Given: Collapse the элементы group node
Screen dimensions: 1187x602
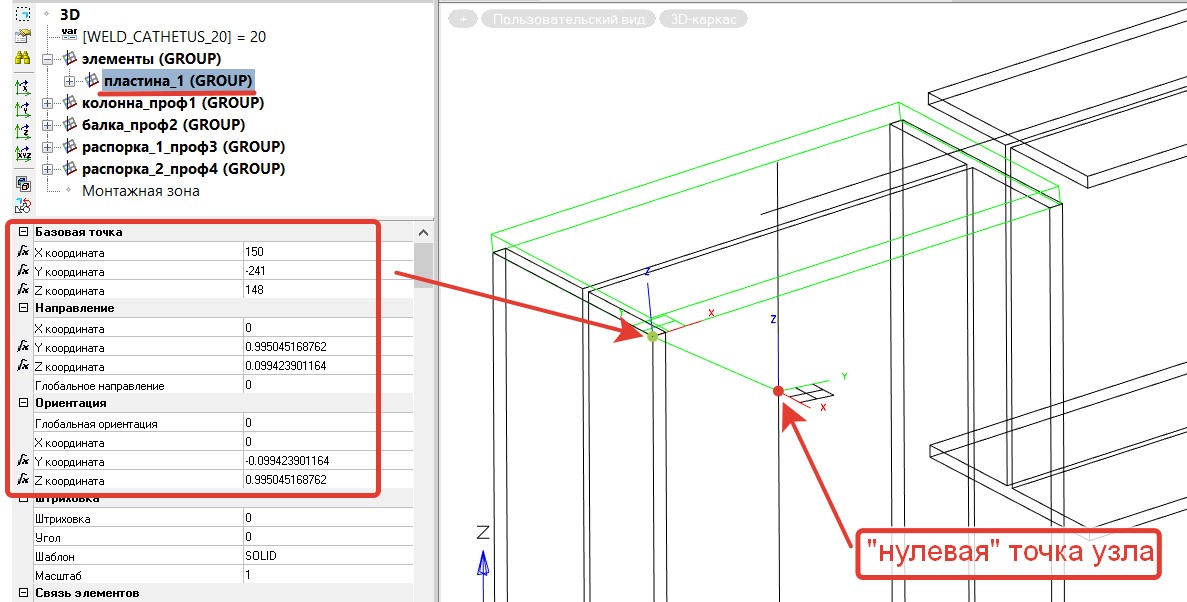Looking at the screenshot, I should coord(49,59).
